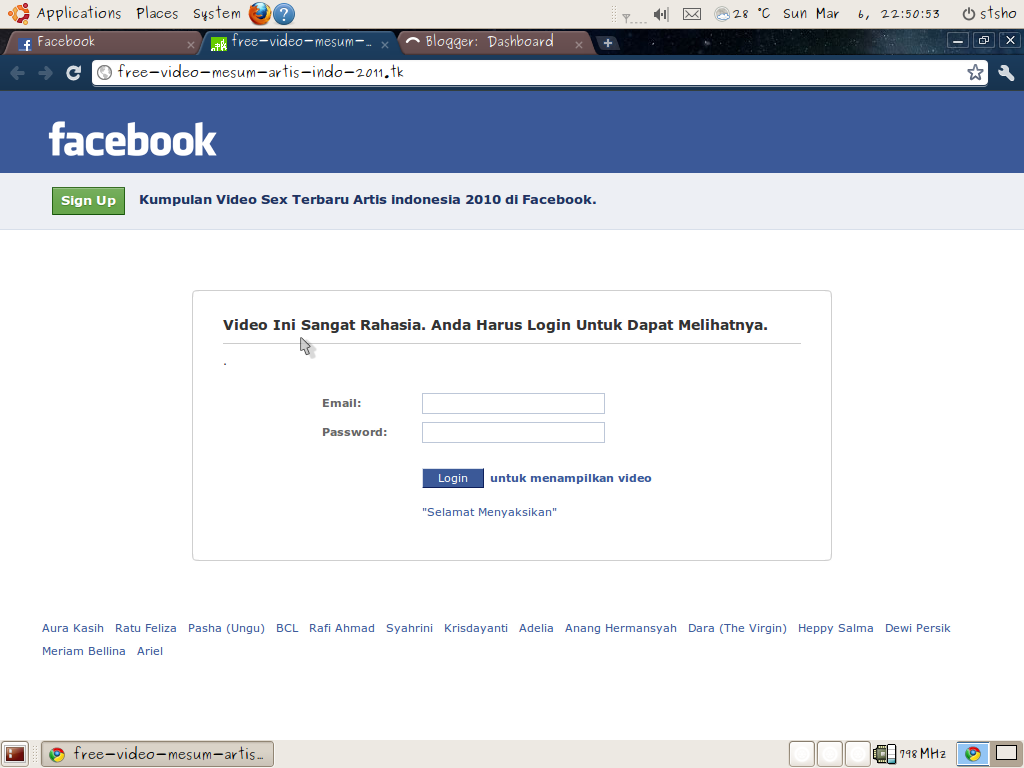Click the stsho user name in panel

pyautogui.click(x=998, y=14)
